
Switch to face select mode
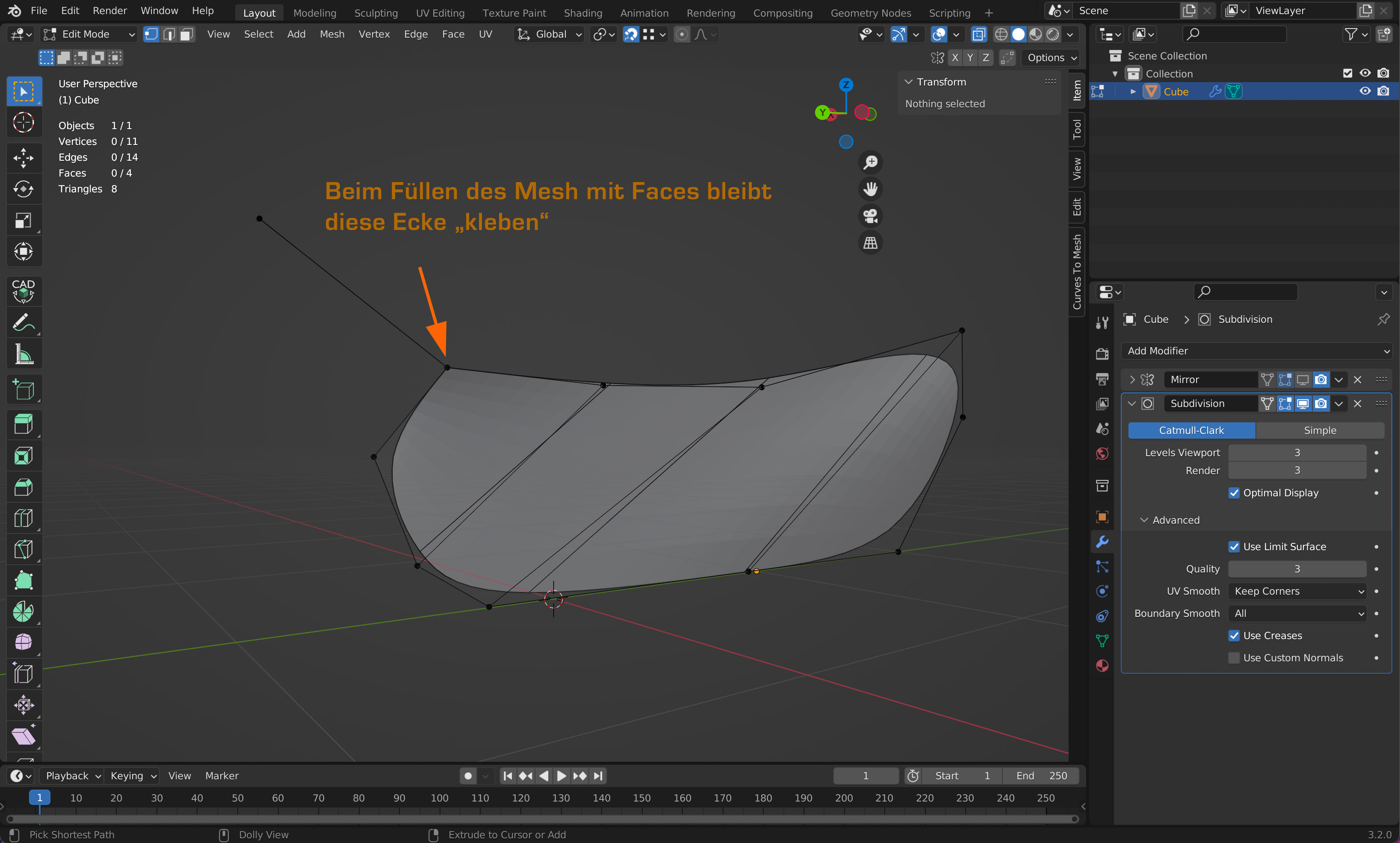(187, 34)
